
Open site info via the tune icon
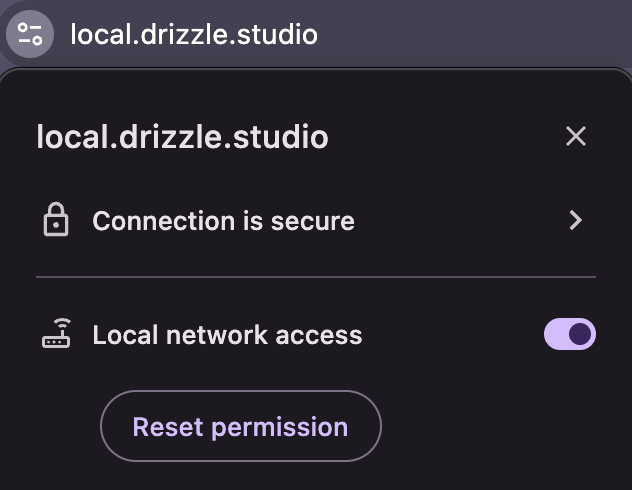[30, 34]
